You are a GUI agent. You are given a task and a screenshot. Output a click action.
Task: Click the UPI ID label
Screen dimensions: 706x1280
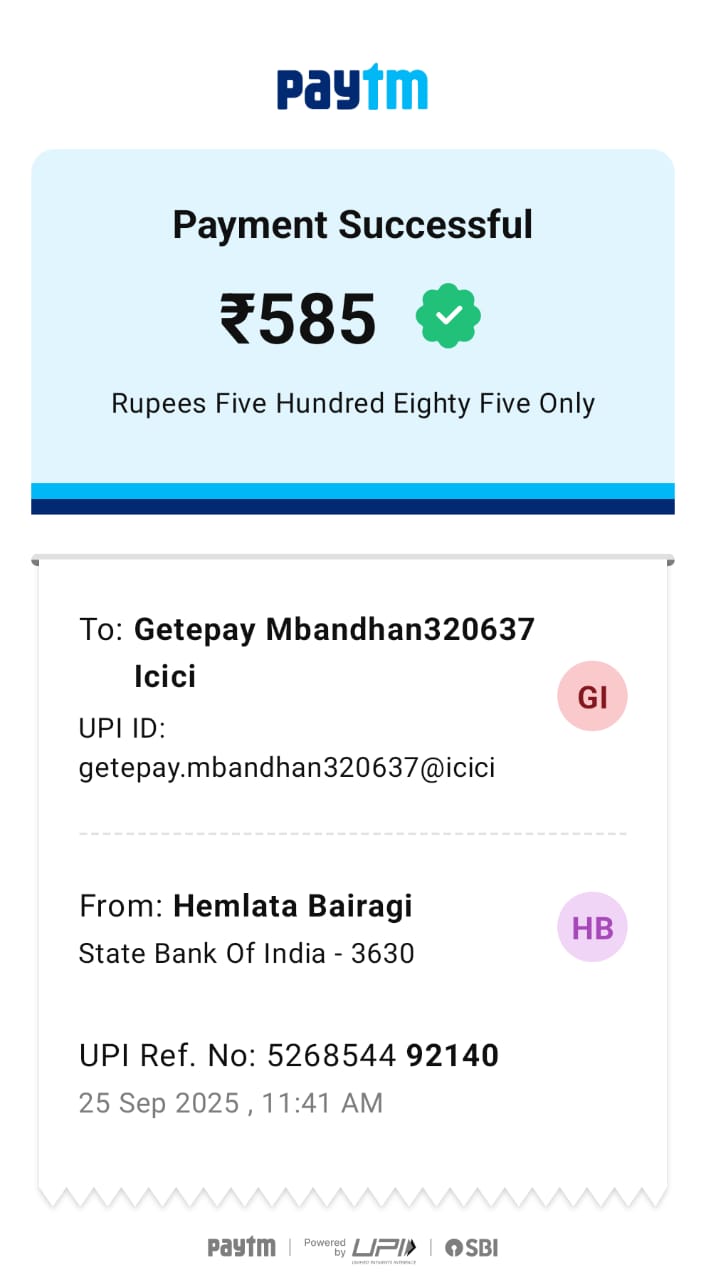[x=122, y=728]
